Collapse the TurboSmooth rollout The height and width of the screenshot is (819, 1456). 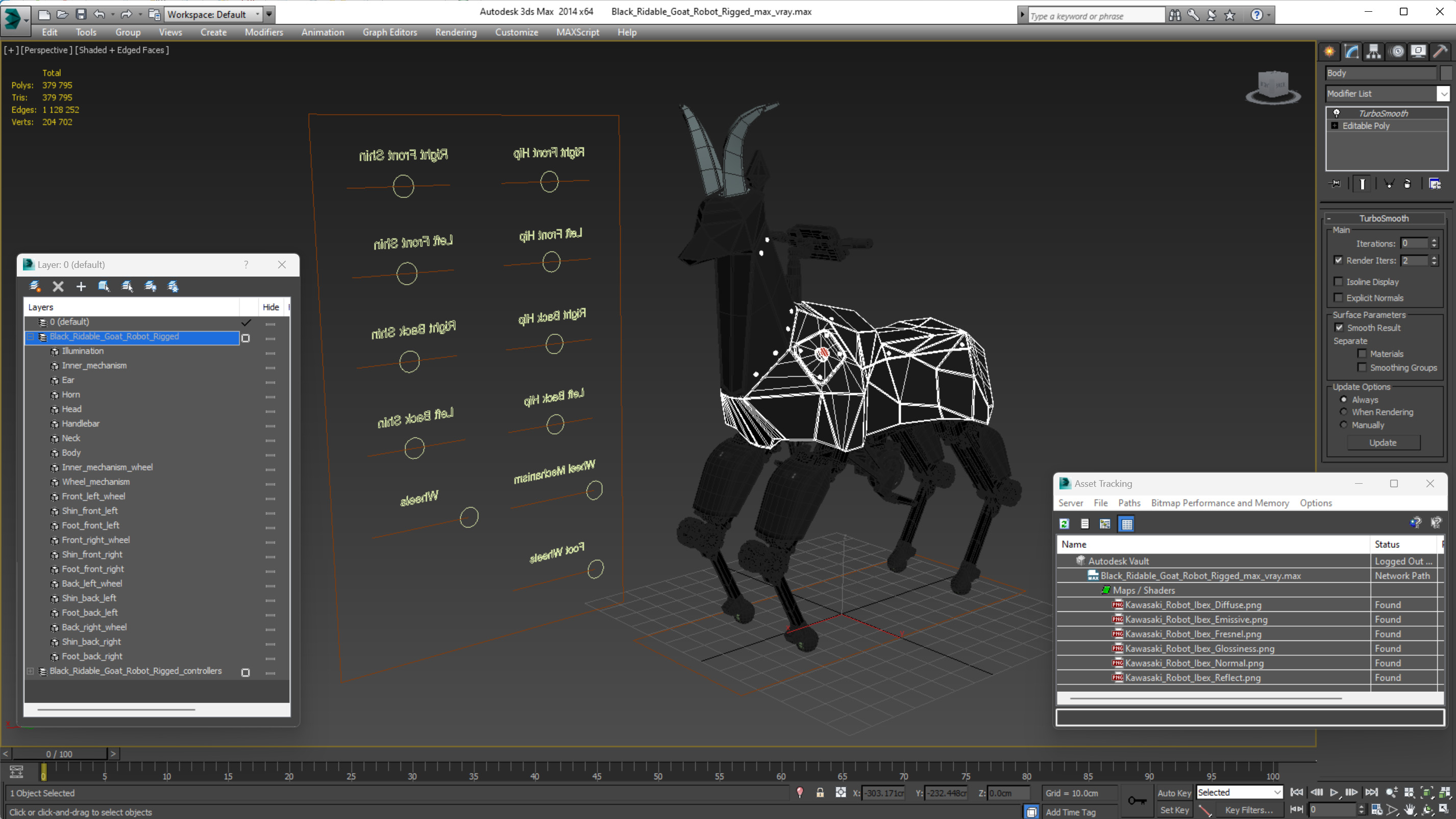click(x=1329, y=218)
